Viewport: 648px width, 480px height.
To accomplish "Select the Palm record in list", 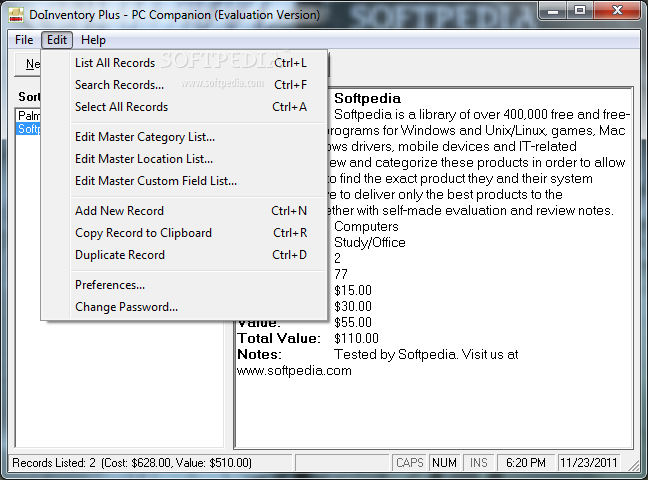I will tap(29, 115).
